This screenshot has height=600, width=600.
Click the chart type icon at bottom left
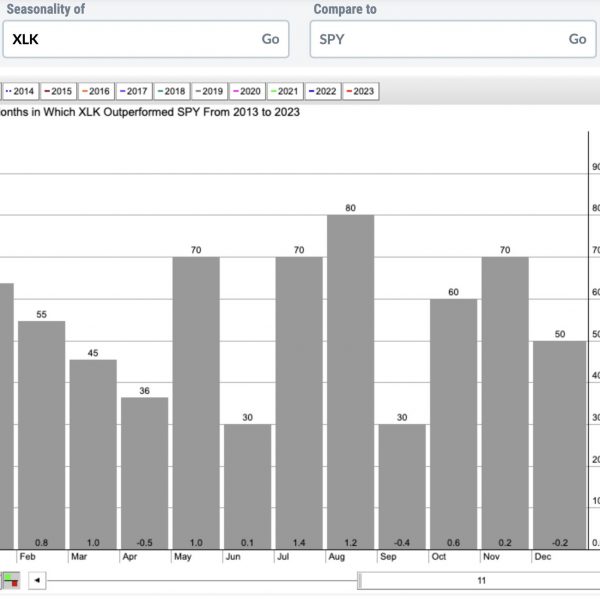click(11, 580)
